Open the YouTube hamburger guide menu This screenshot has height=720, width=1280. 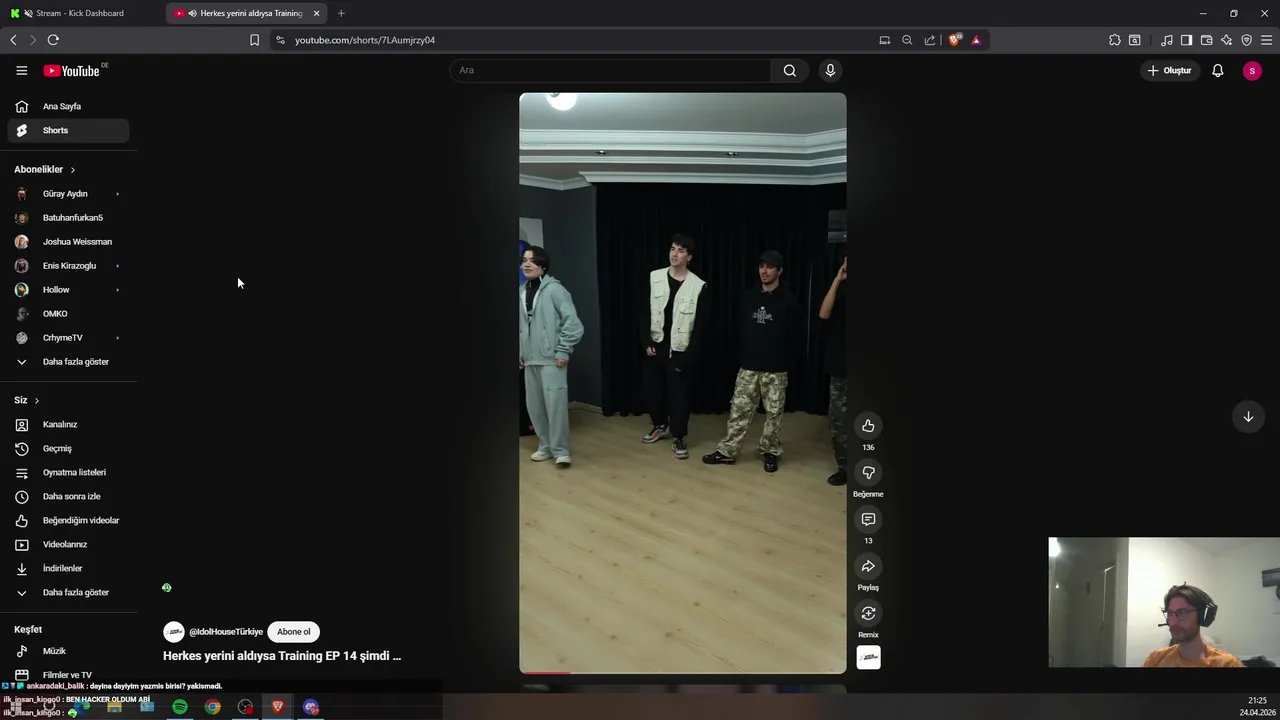click(x=21, y=70)
